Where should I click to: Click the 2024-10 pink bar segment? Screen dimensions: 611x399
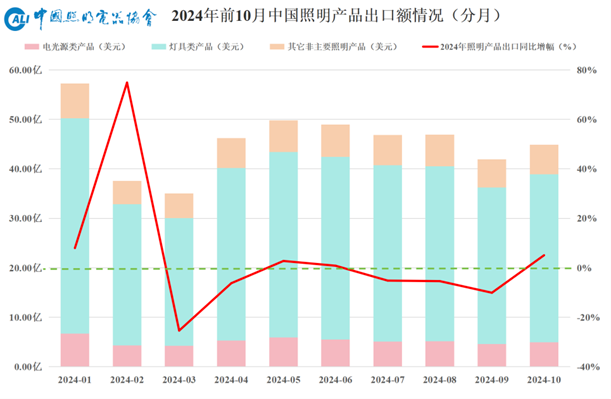[544, 354]
